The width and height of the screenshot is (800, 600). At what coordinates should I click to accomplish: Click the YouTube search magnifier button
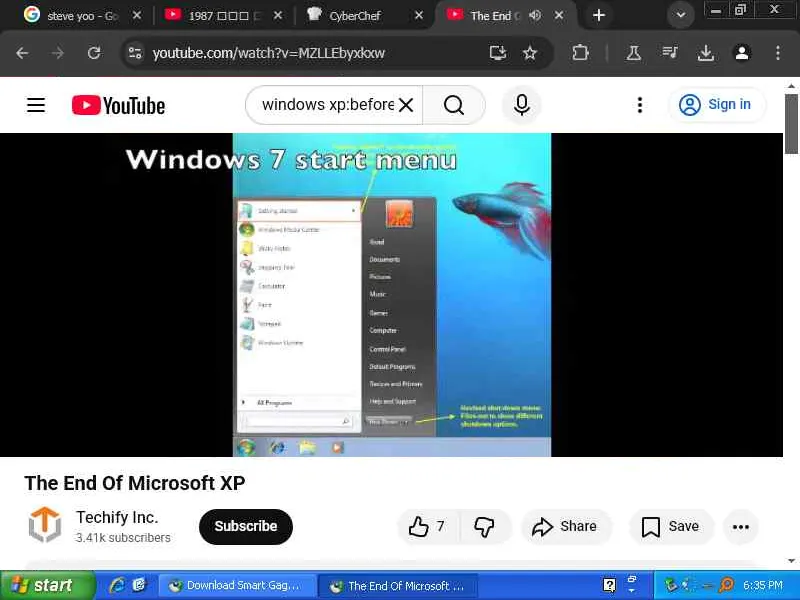pyautogui.click(x=454, y=105)
